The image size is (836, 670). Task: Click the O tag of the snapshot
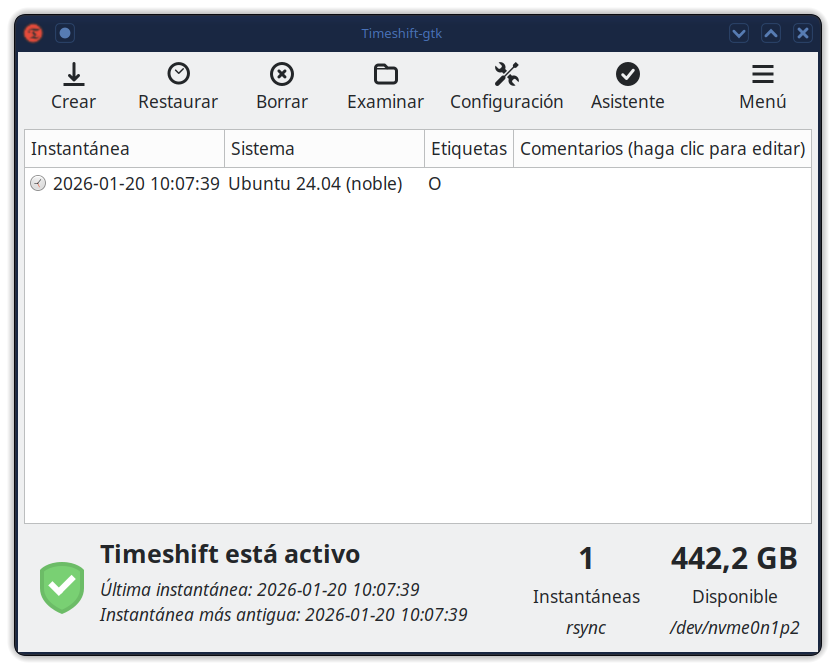coord(435,184)
